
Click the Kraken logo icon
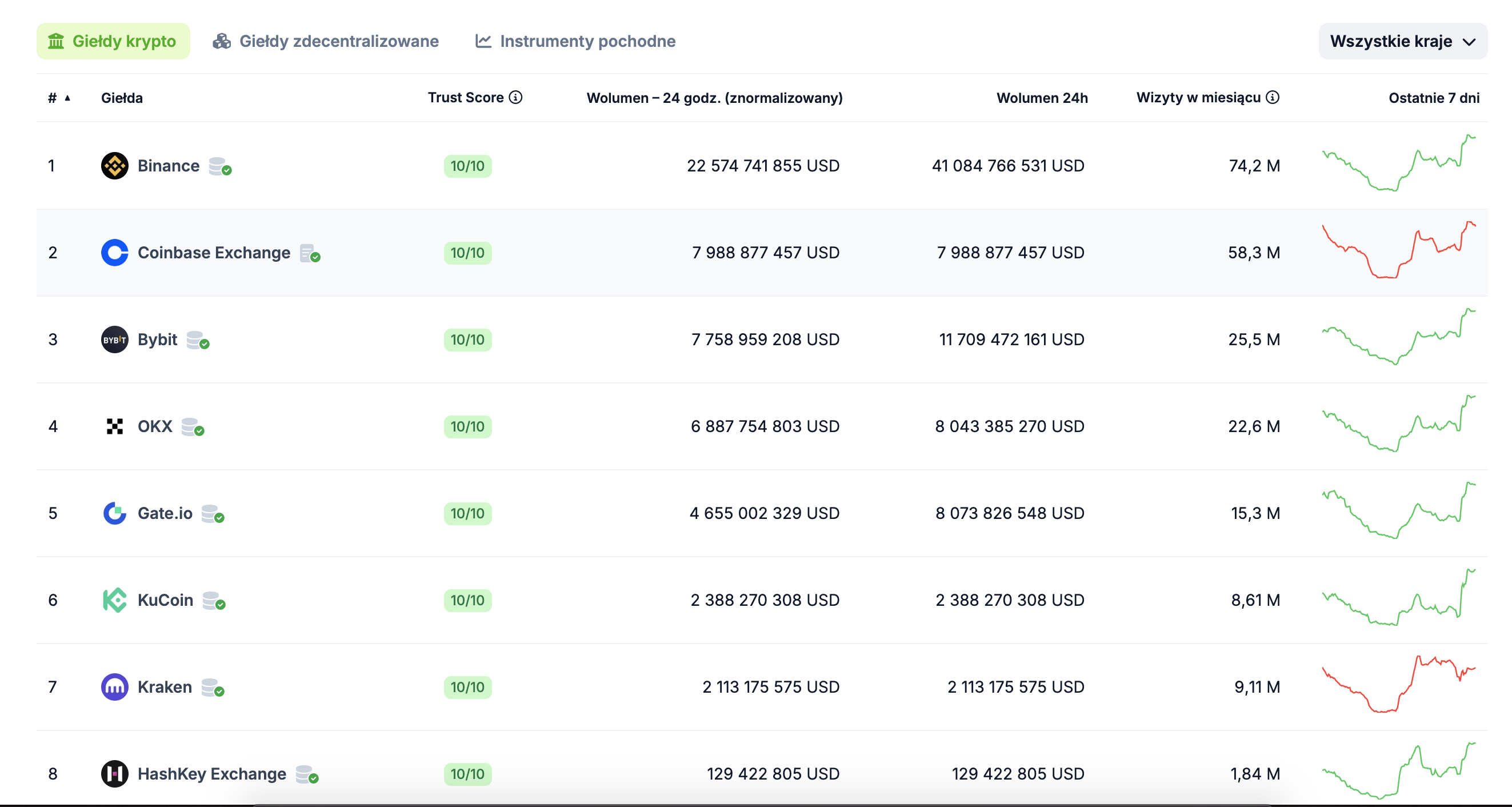pos(114,686)
